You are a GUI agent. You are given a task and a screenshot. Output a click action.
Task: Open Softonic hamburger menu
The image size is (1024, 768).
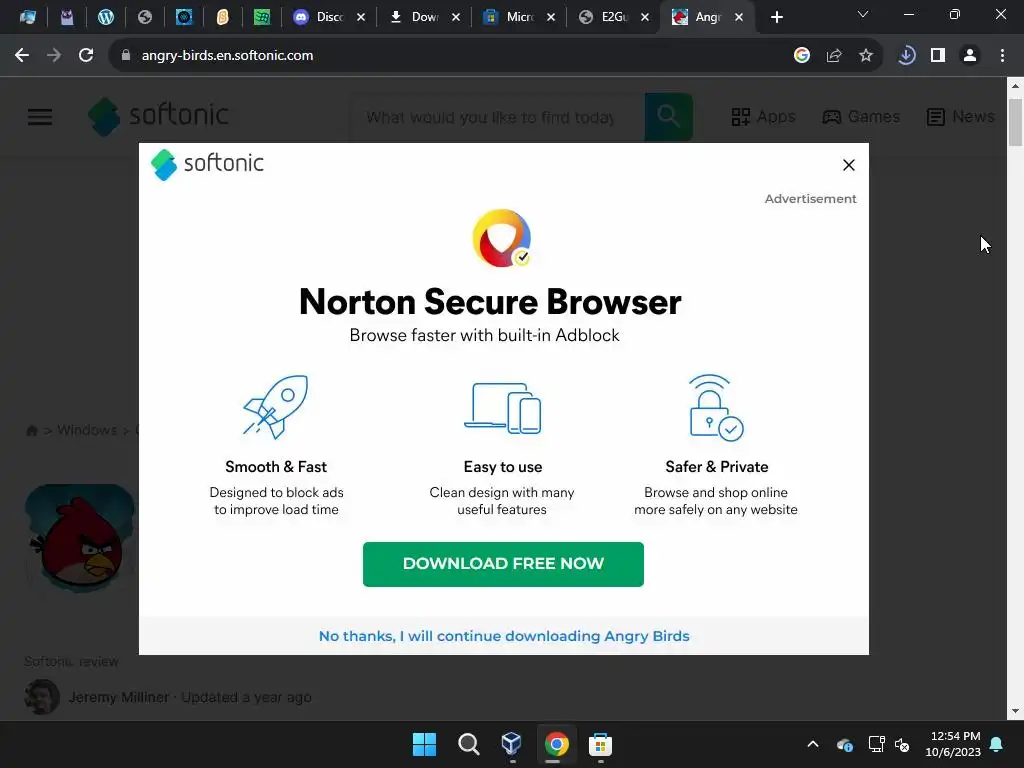point(40,117)
